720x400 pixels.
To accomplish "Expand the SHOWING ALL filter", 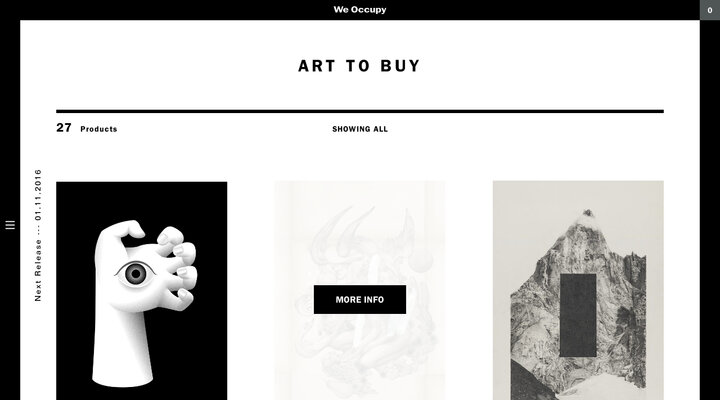I will 360,129.
